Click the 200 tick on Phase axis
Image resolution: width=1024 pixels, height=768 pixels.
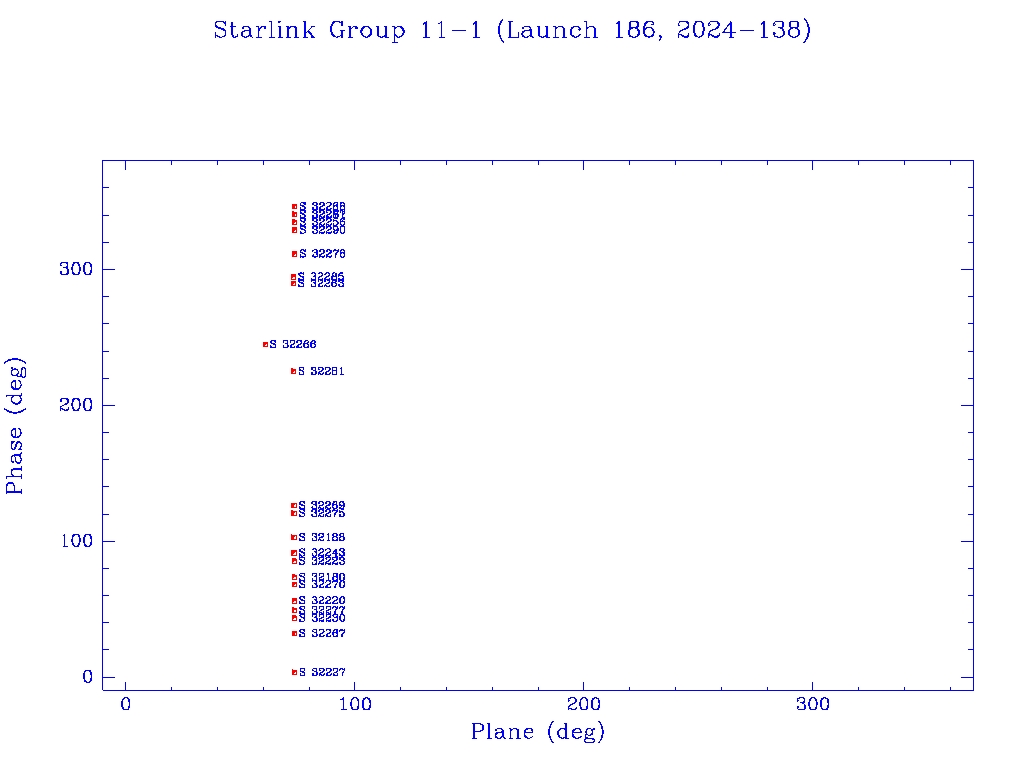(76, 405)
